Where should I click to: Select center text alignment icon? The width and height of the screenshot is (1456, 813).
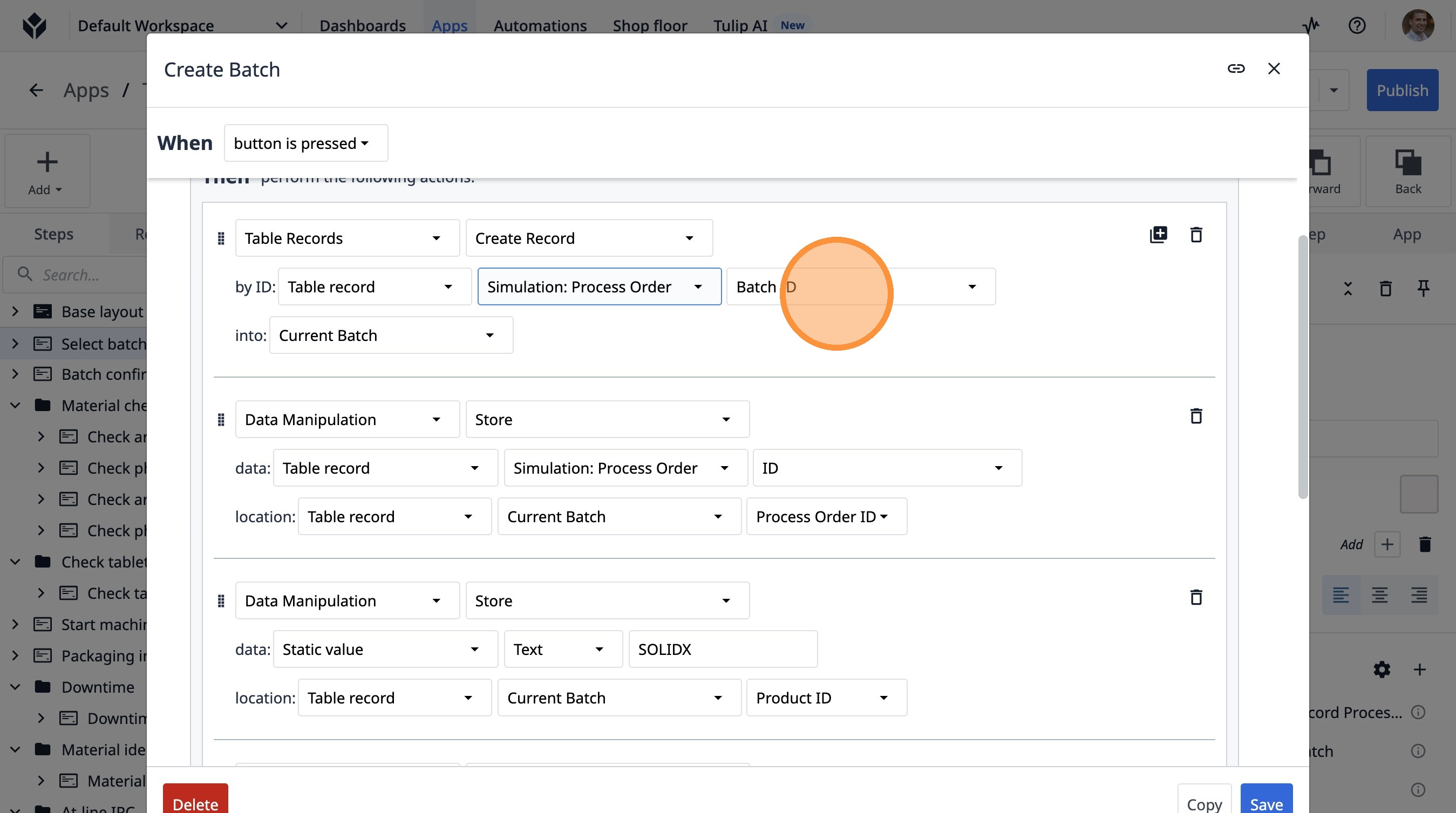[1380, 595]
